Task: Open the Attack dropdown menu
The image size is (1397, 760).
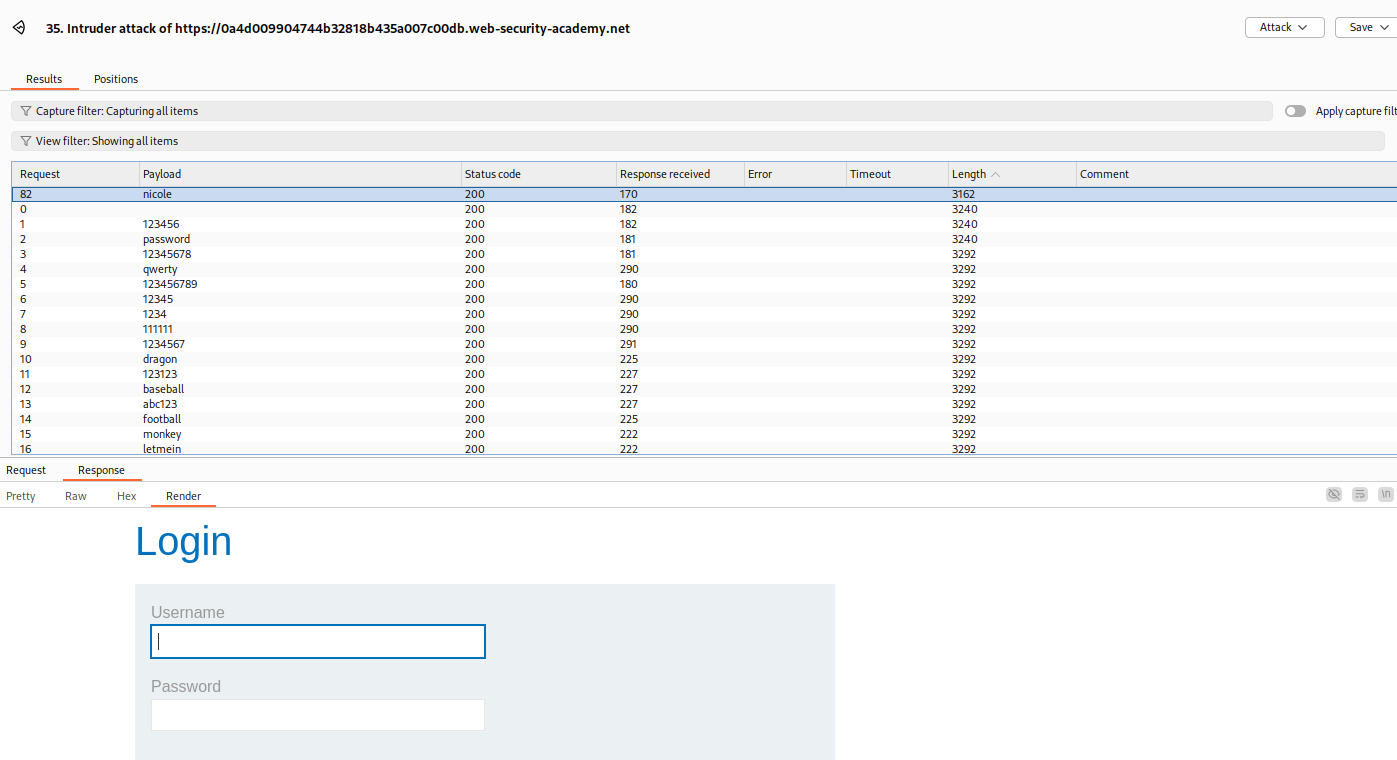Action: click(x=1284, y=27)
